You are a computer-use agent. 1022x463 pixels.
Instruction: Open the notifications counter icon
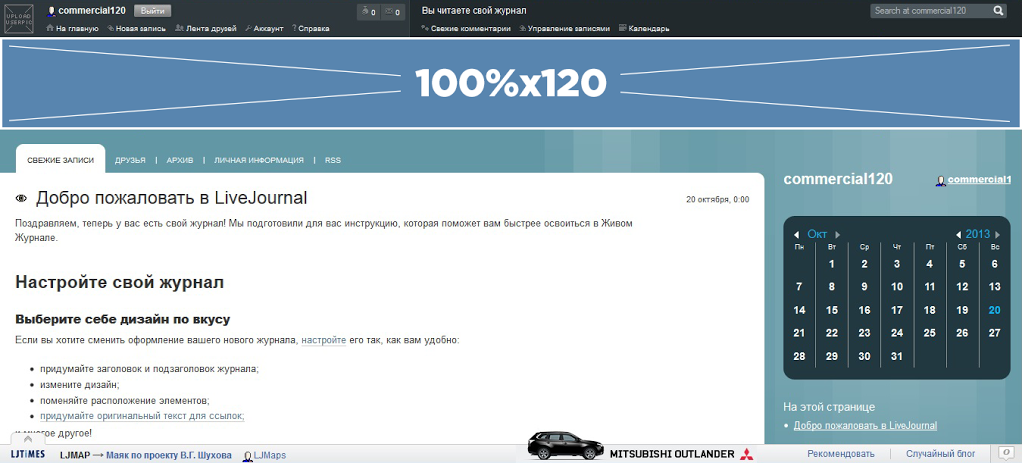point(368,12)
